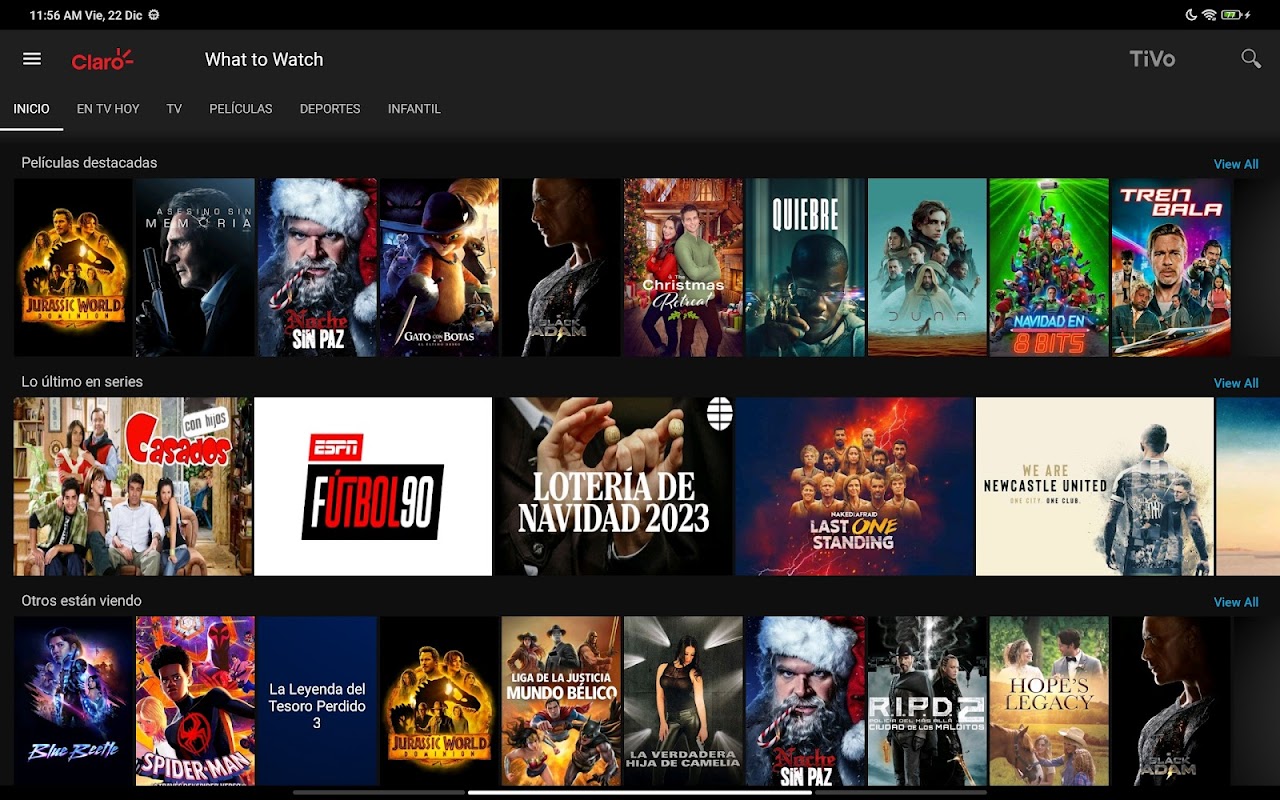Select Noche Sin Paz in Películas destacadas

click(x=318, y=267)
